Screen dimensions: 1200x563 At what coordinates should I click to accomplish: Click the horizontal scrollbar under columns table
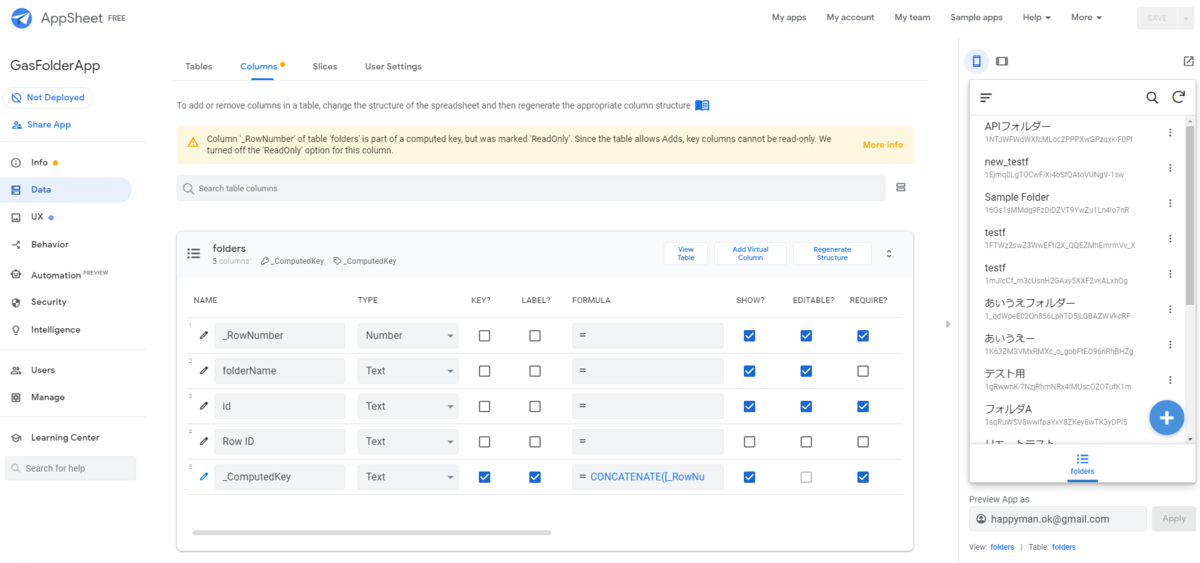click(371, 533)
